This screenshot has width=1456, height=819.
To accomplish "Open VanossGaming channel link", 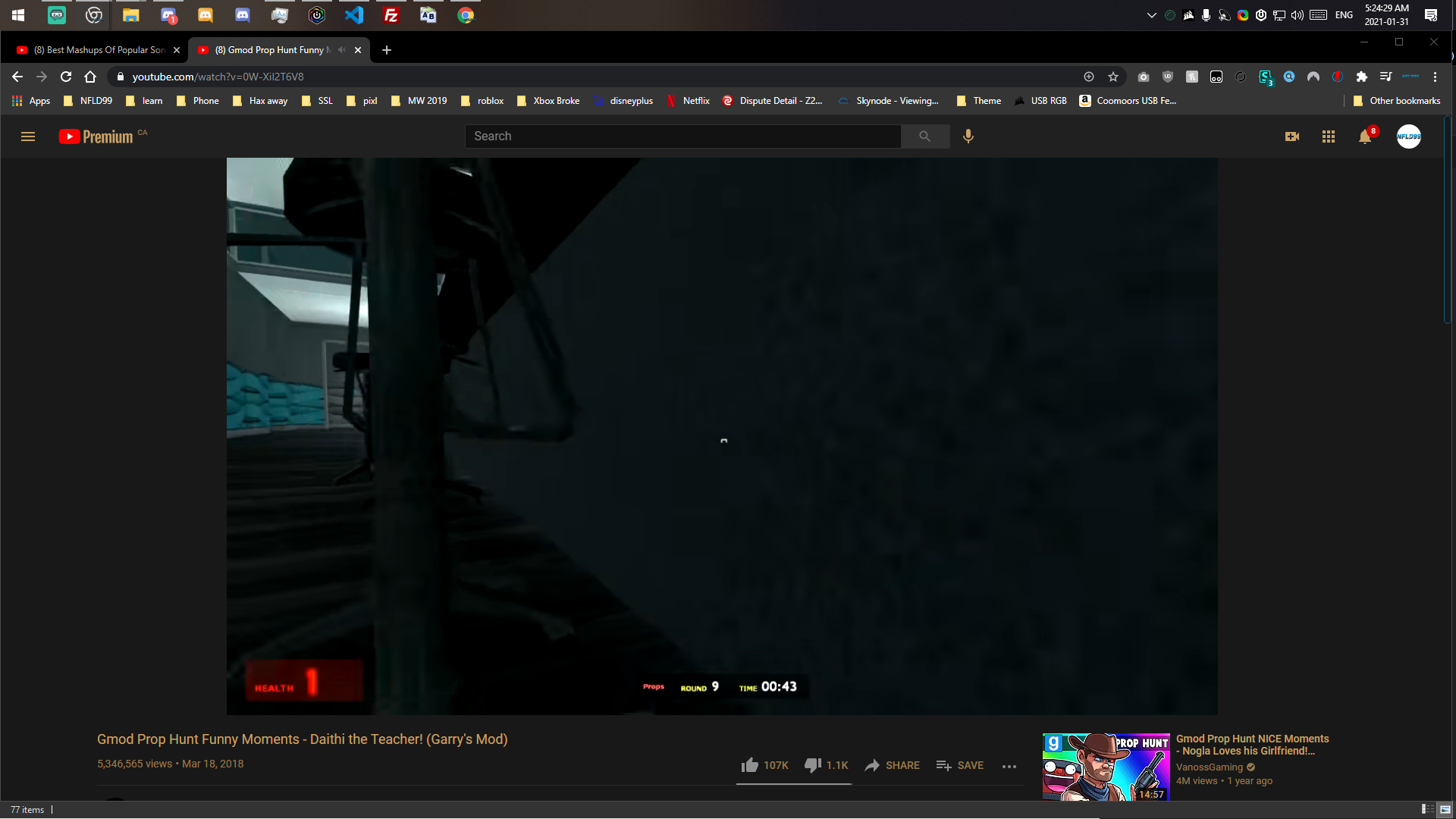I will 1210,767.
